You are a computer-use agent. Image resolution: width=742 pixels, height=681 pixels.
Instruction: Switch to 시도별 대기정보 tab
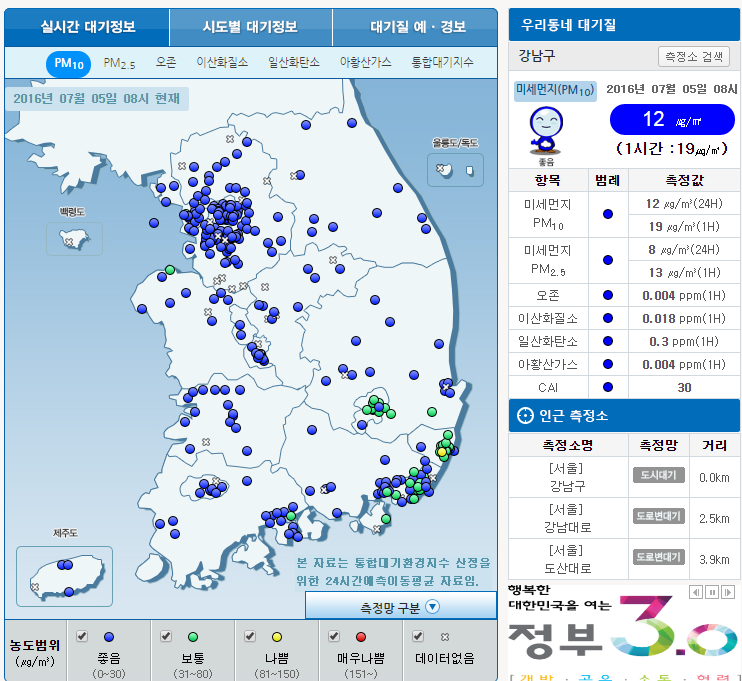[x=250, y=27]
